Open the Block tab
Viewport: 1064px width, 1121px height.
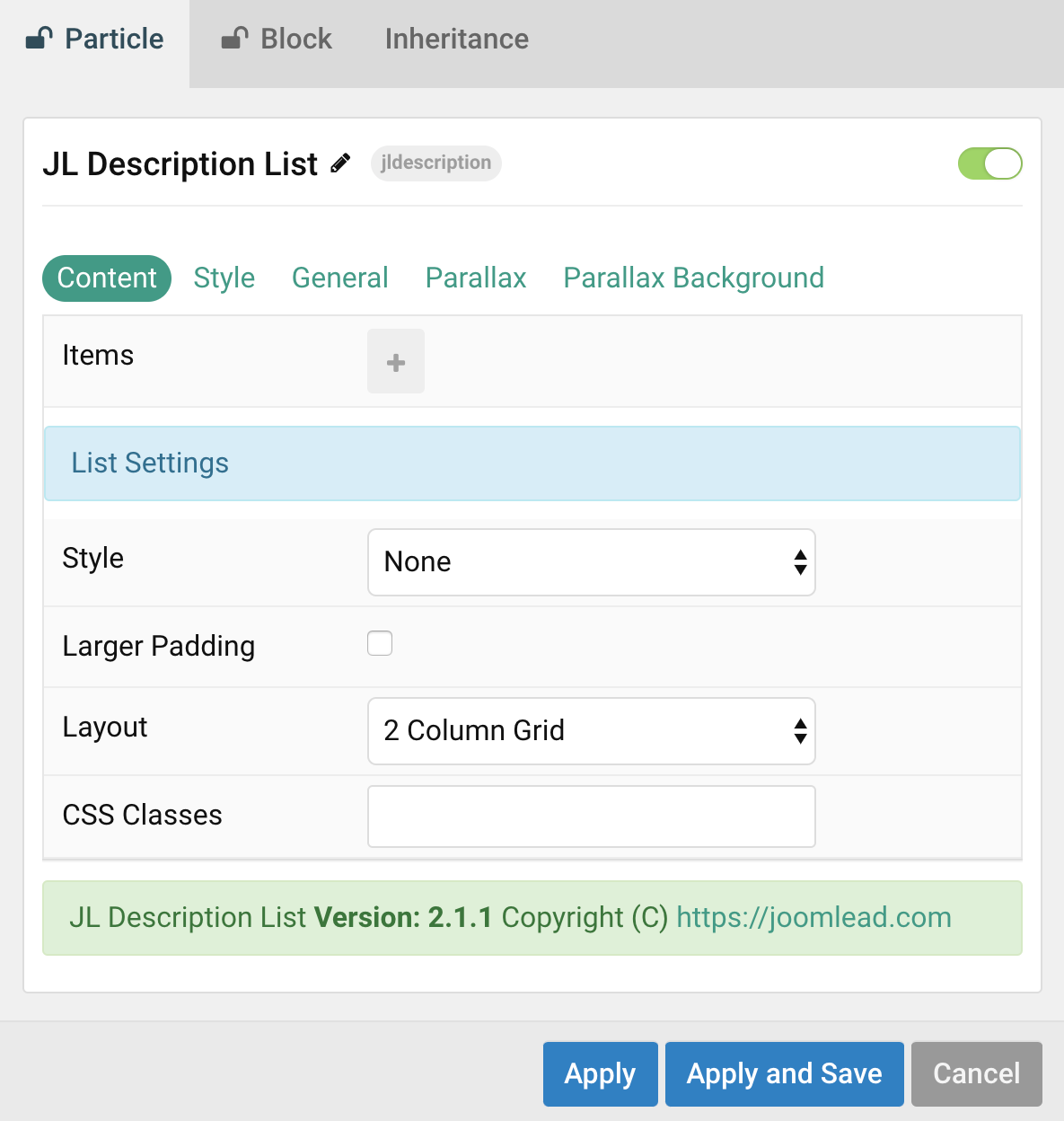click(x=295, y=39)
